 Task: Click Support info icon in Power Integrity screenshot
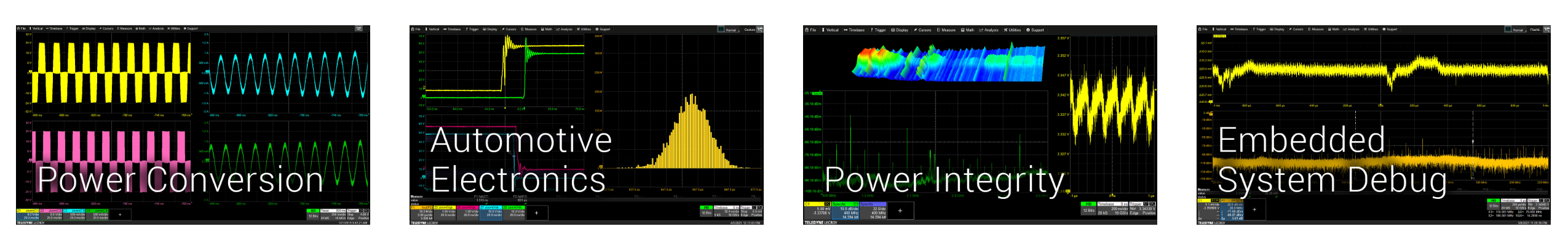[x=1028, y=30]
